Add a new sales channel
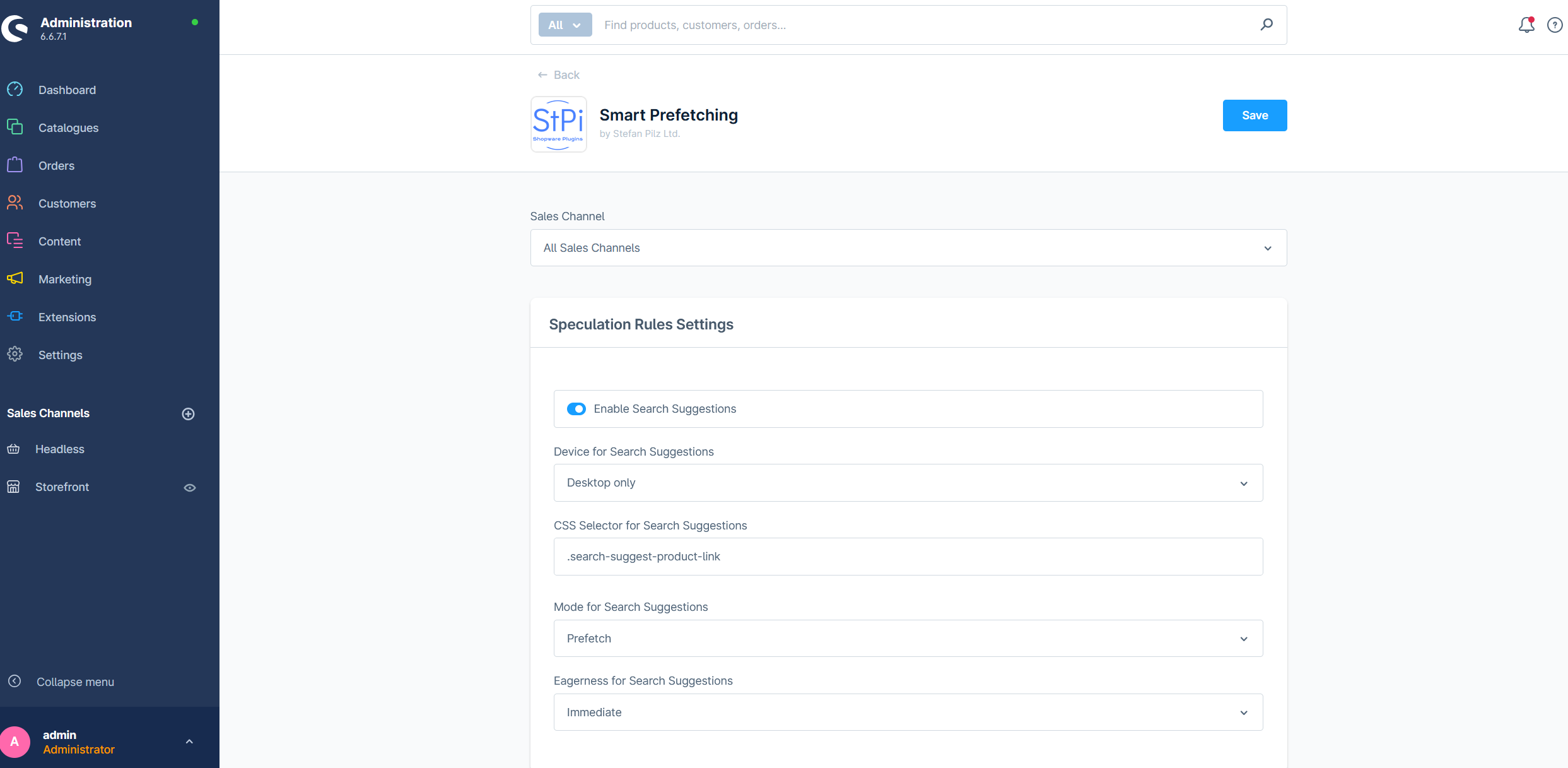Screen dimensions: 1568x768 point(188,414)
